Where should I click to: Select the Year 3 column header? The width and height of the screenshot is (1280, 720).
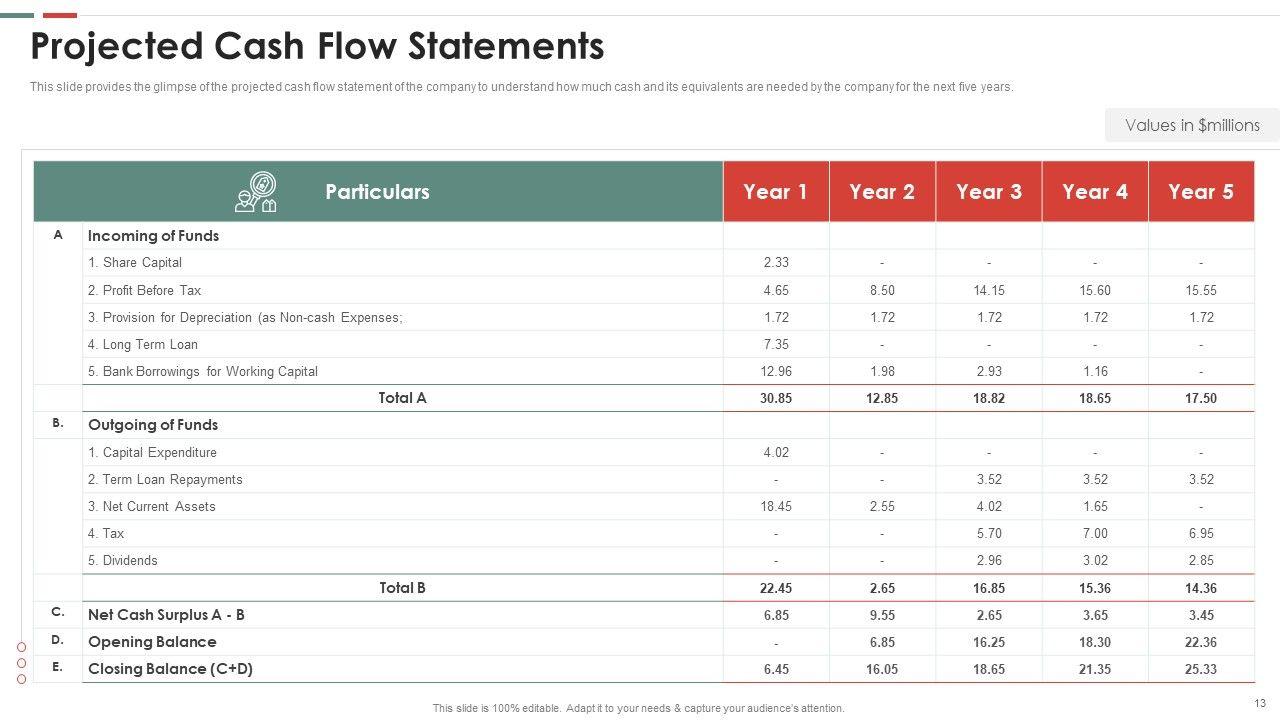[988, 192]
